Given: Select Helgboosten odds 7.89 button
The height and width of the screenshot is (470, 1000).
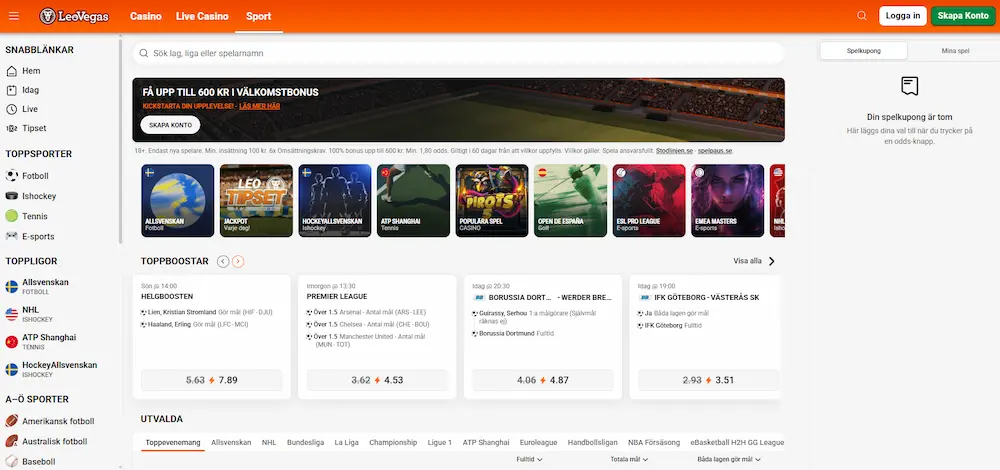Looking at the screenshot, I should (x=211, y=380).
